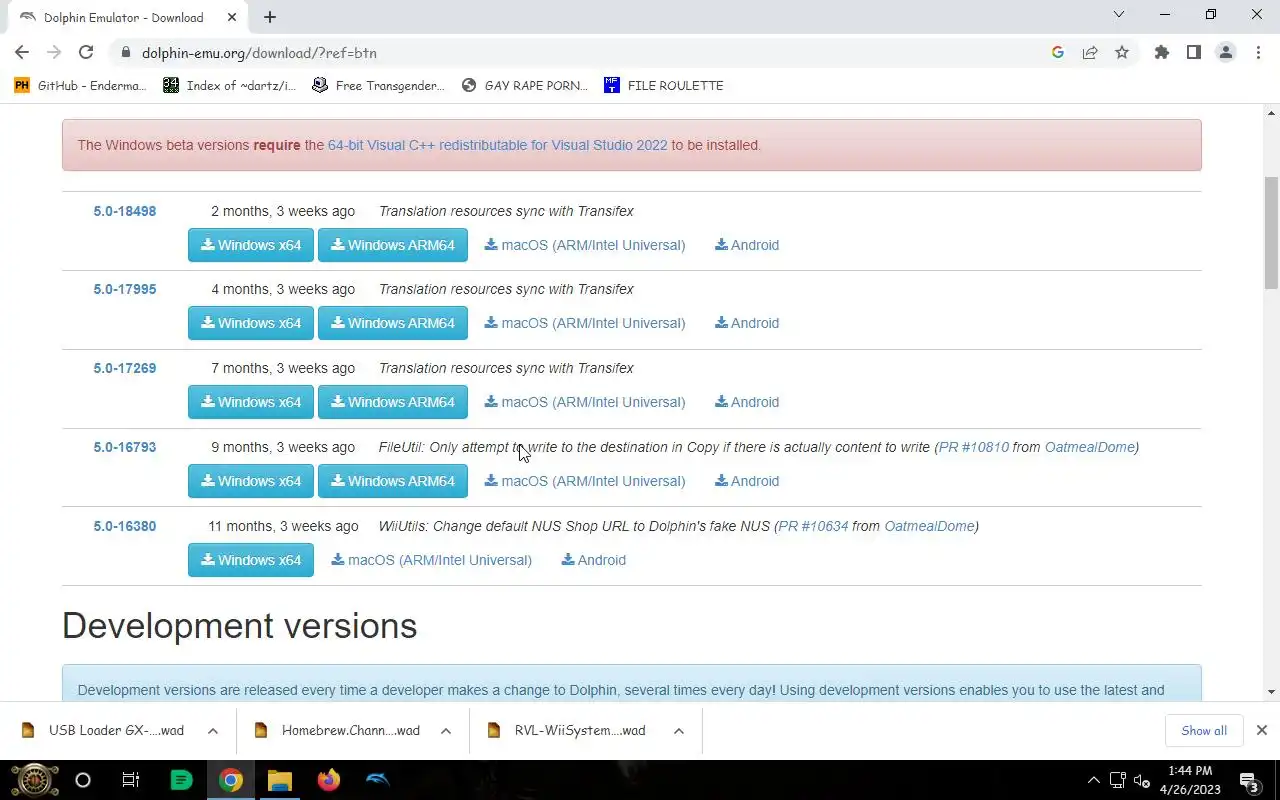Open version 5.0-16380 link

(x=125, y=526)
